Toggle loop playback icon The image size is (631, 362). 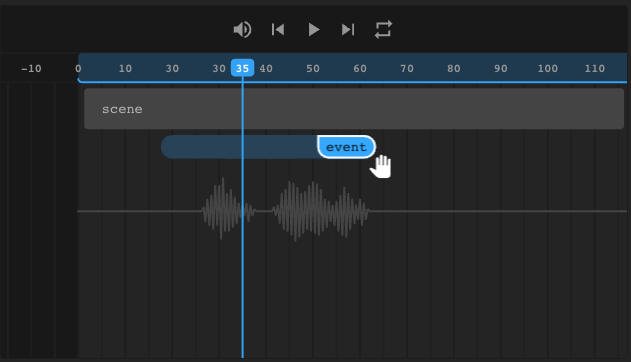tap(383, 29)
